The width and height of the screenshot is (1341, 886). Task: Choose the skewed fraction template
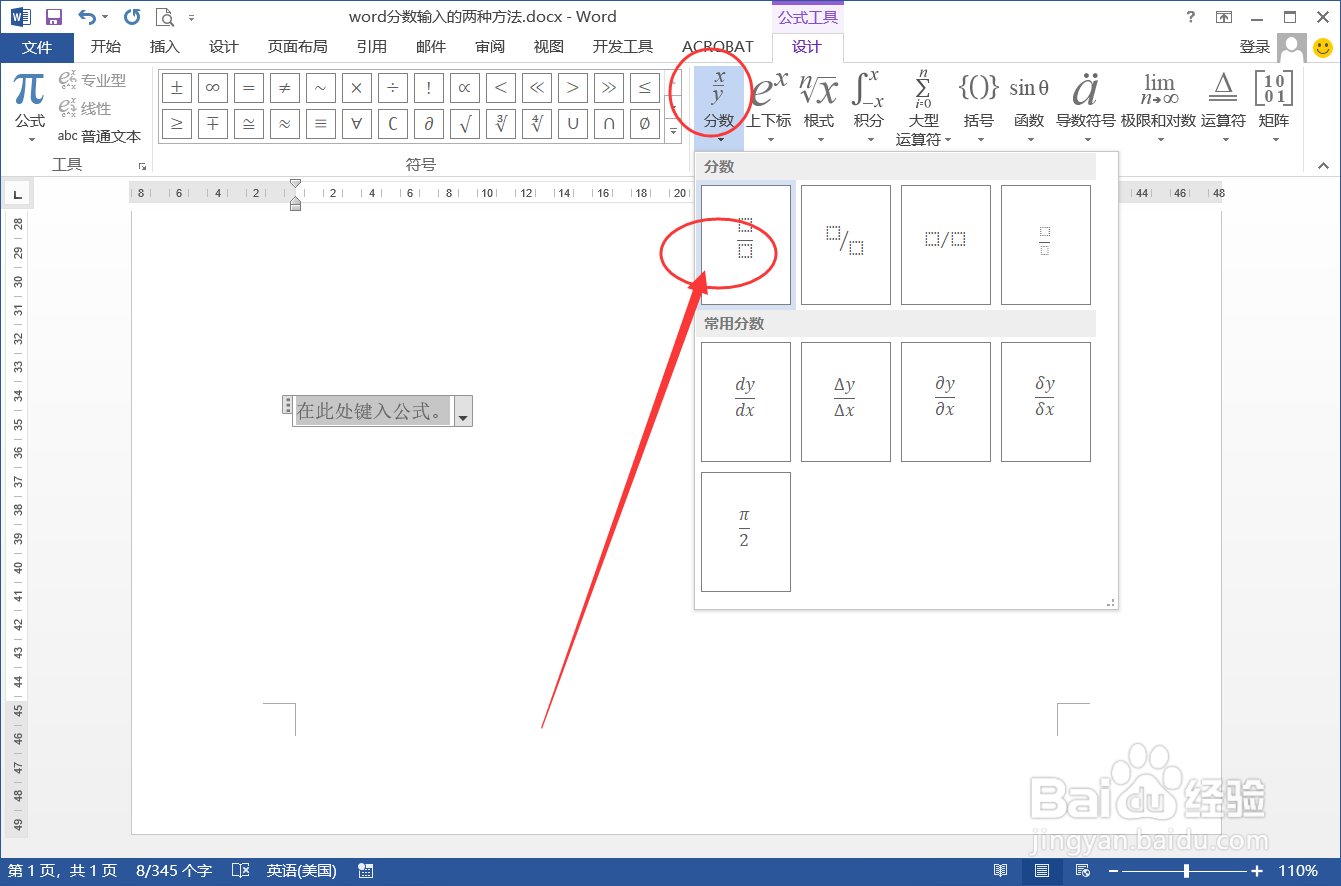pyautogui.click(x=846, y=245)
